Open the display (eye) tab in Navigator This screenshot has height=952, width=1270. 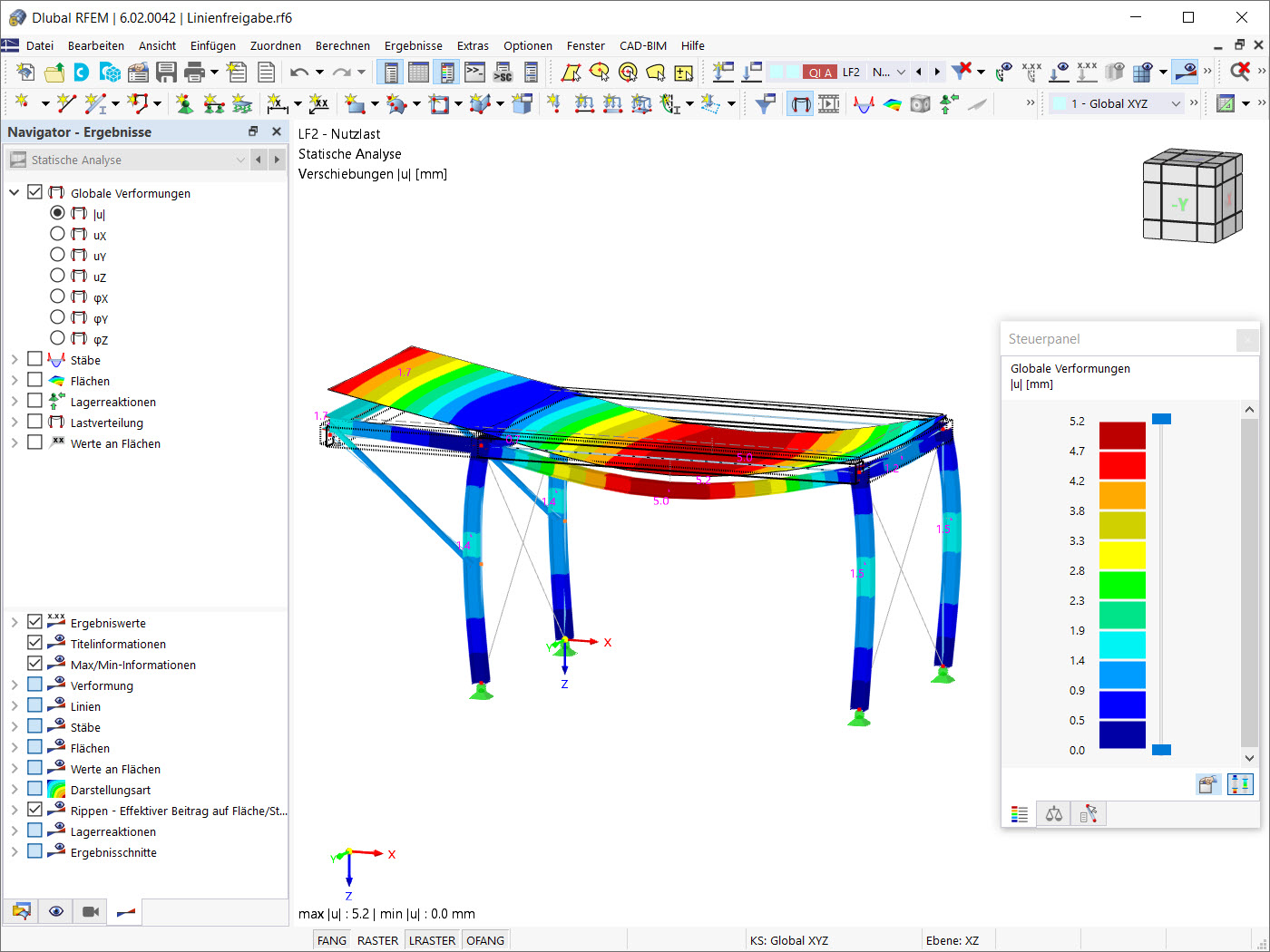tap(56, 911)
